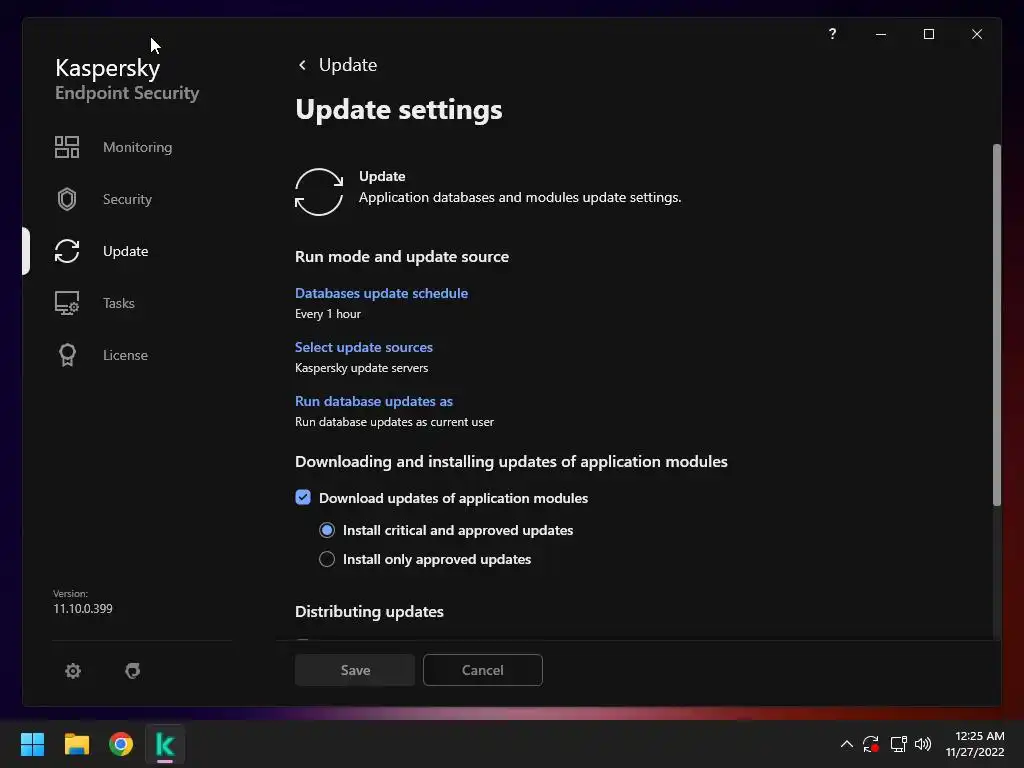This screenshot has width=1024, height=768.
Task: Launch Google Chrome from the taskbar
Action: point(121,744)
